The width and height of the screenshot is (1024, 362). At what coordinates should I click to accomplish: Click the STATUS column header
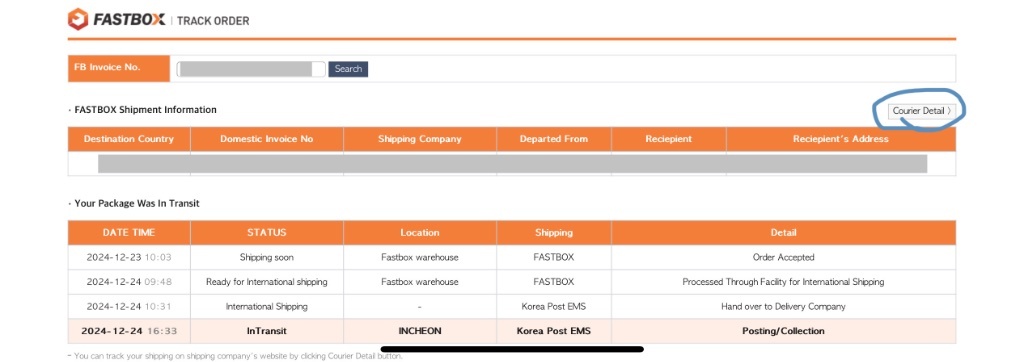click(266, 233)
